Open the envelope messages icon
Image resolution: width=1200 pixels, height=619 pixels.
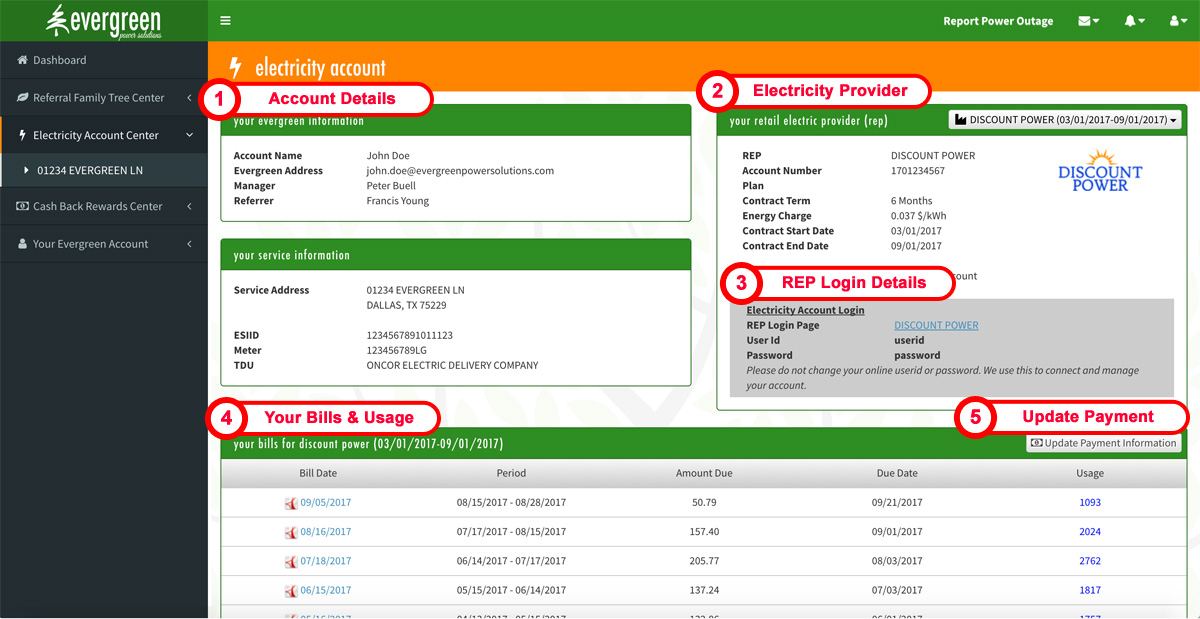pos(1088,21)
